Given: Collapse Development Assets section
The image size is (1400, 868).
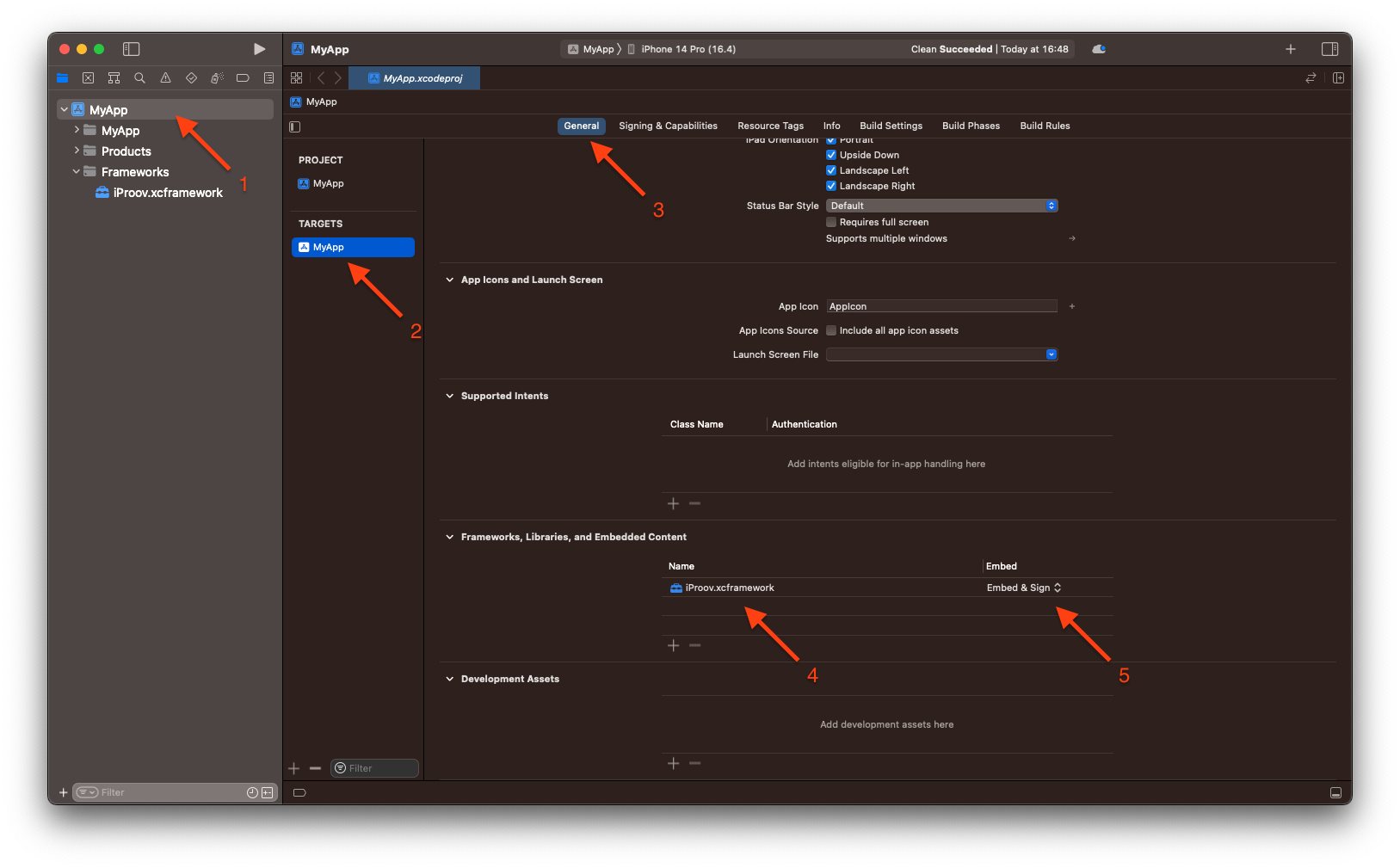Looking at the screenshot, I should [449, 679].
